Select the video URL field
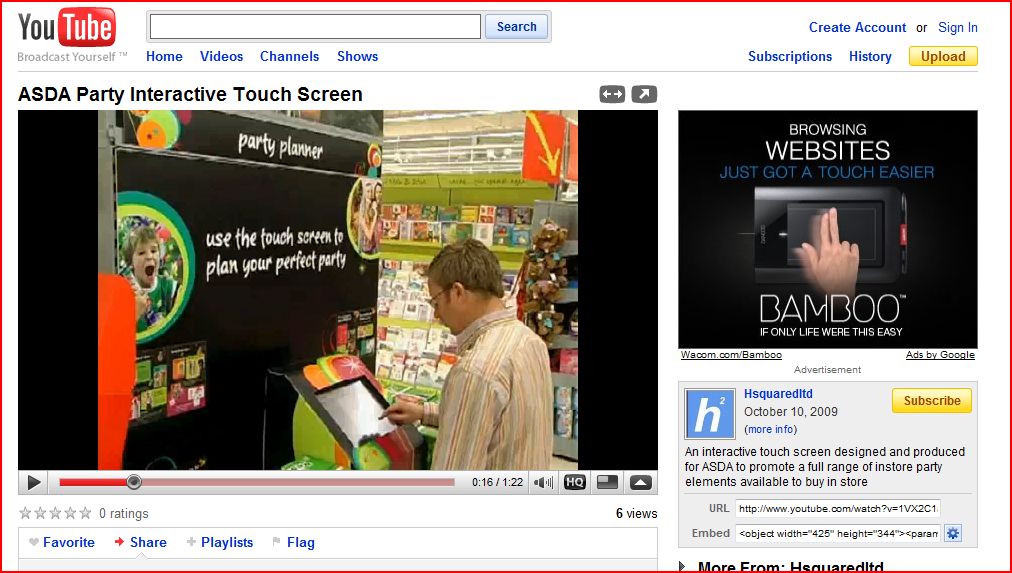This screenshot has width=1012, height=573. pyautogui.click(x=838, y=508)
